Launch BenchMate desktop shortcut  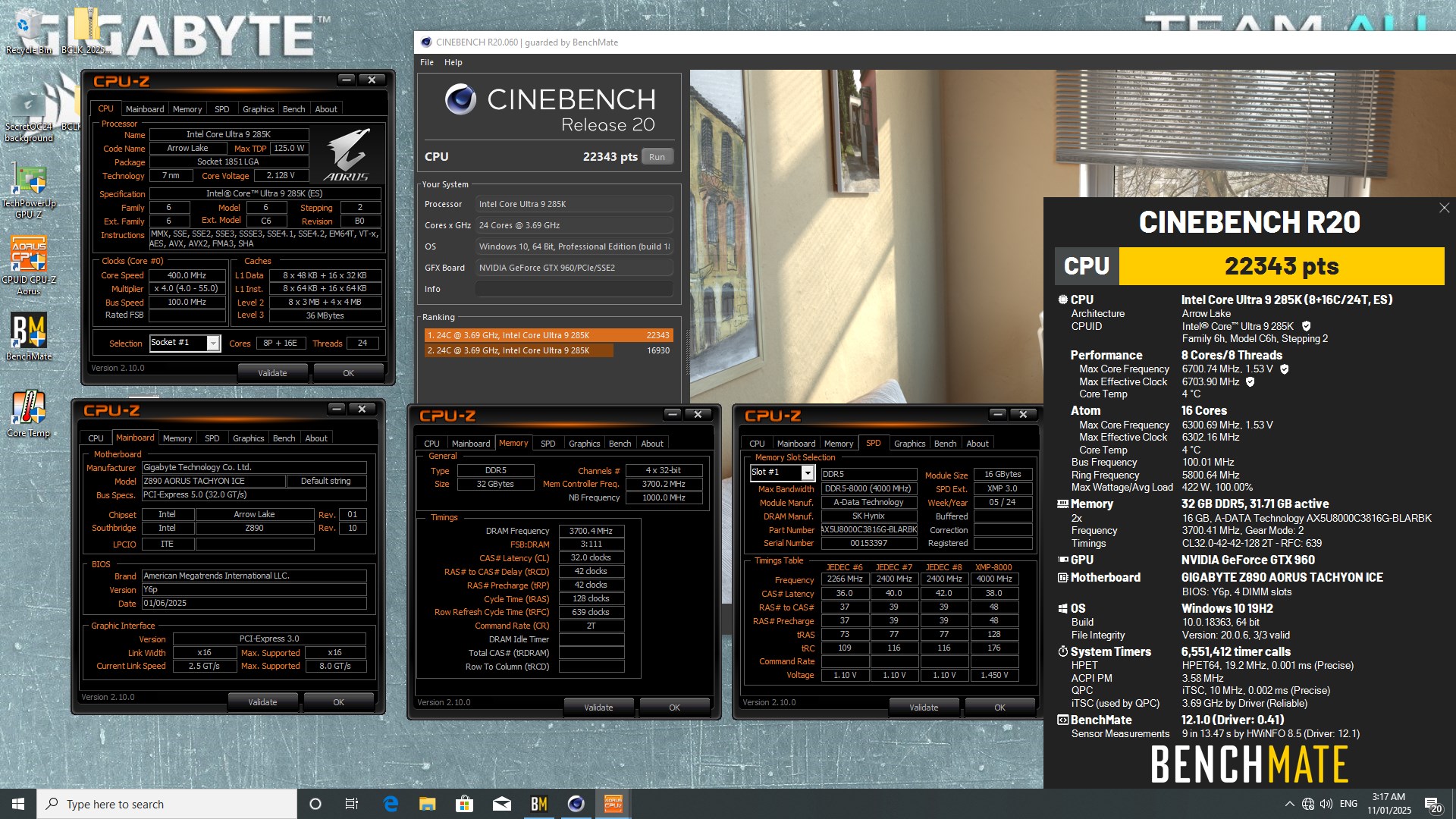28,336
